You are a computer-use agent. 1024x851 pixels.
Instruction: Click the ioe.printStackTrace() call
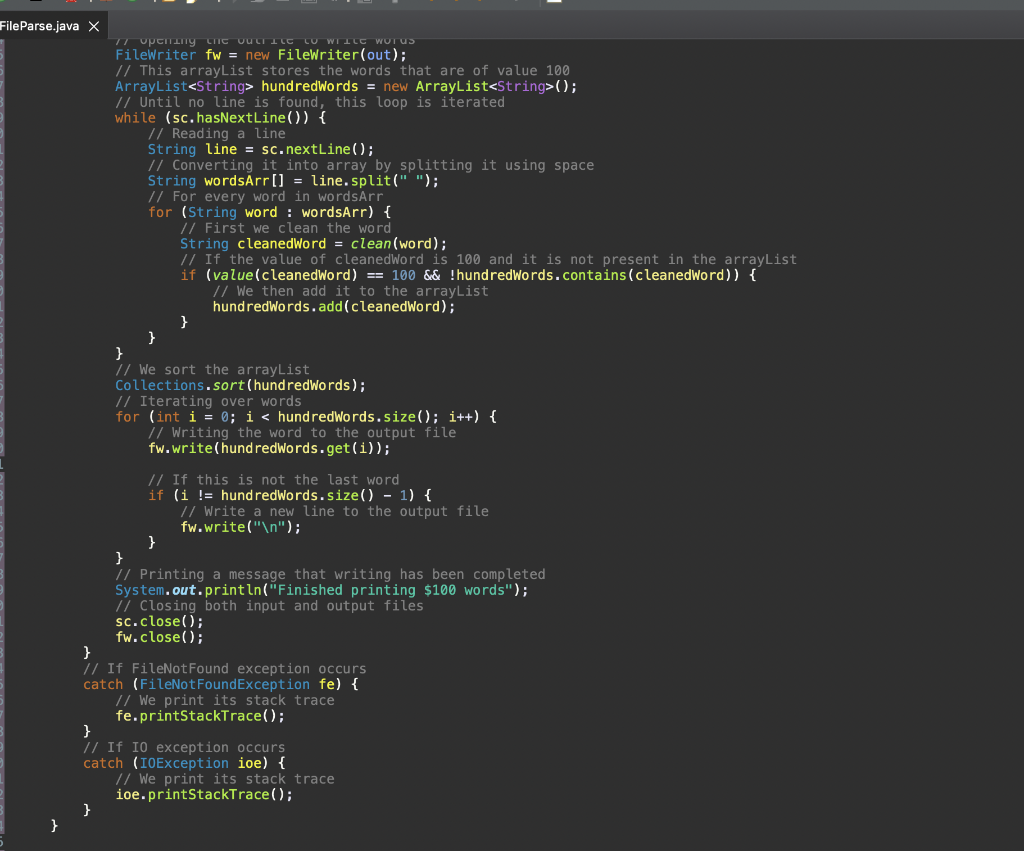point(204,795)
